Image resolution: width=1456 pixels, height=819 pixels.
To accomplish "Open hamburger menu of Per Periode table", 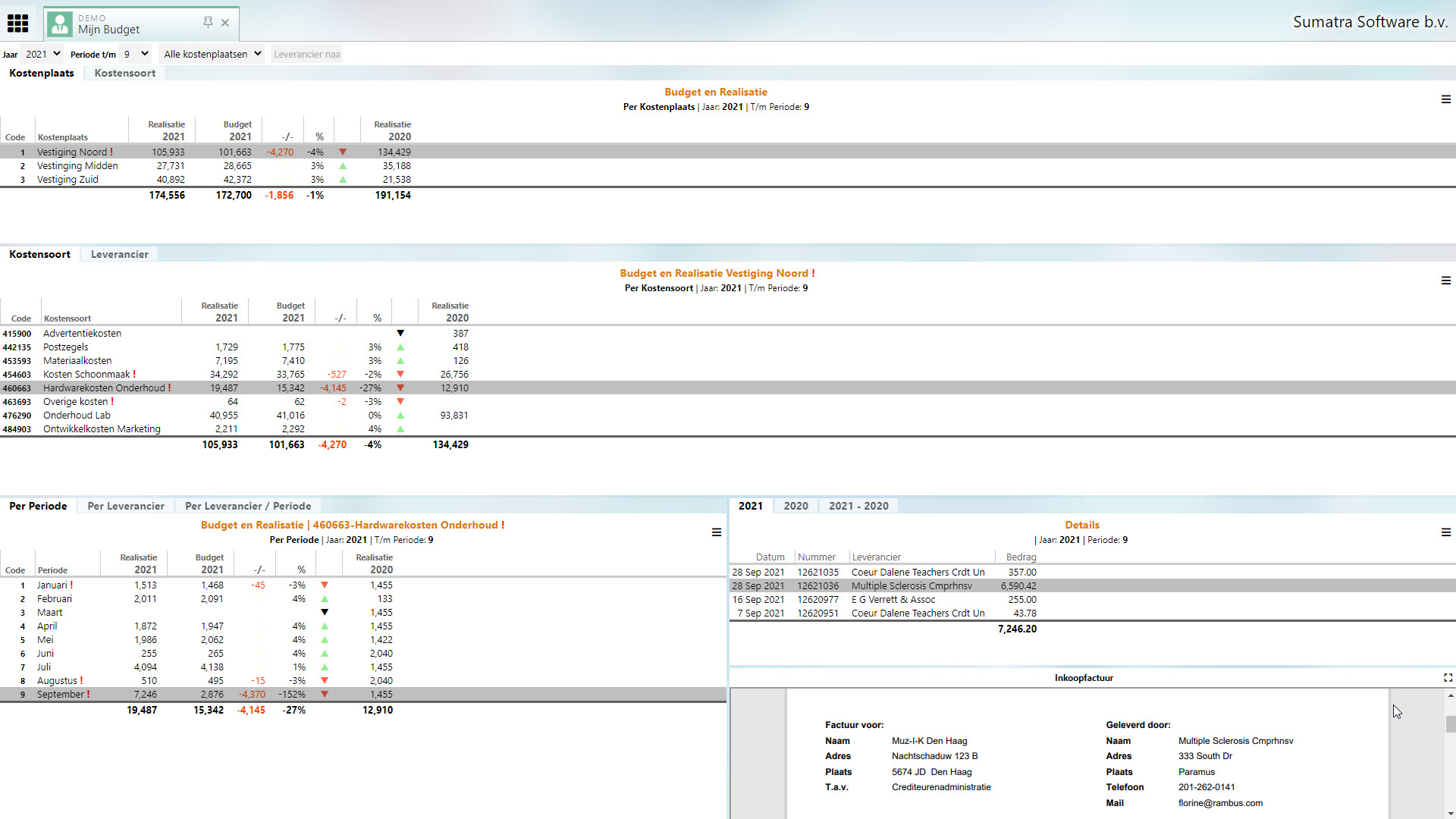I will 716,532.
